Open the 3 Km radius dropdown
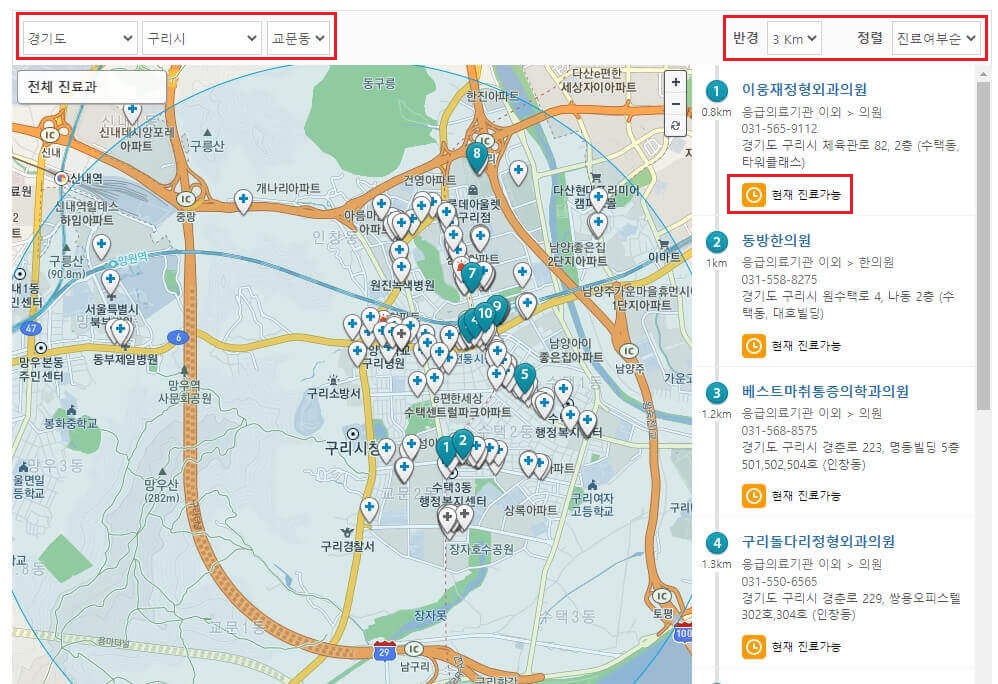998x684 pixels. point(794,38)
